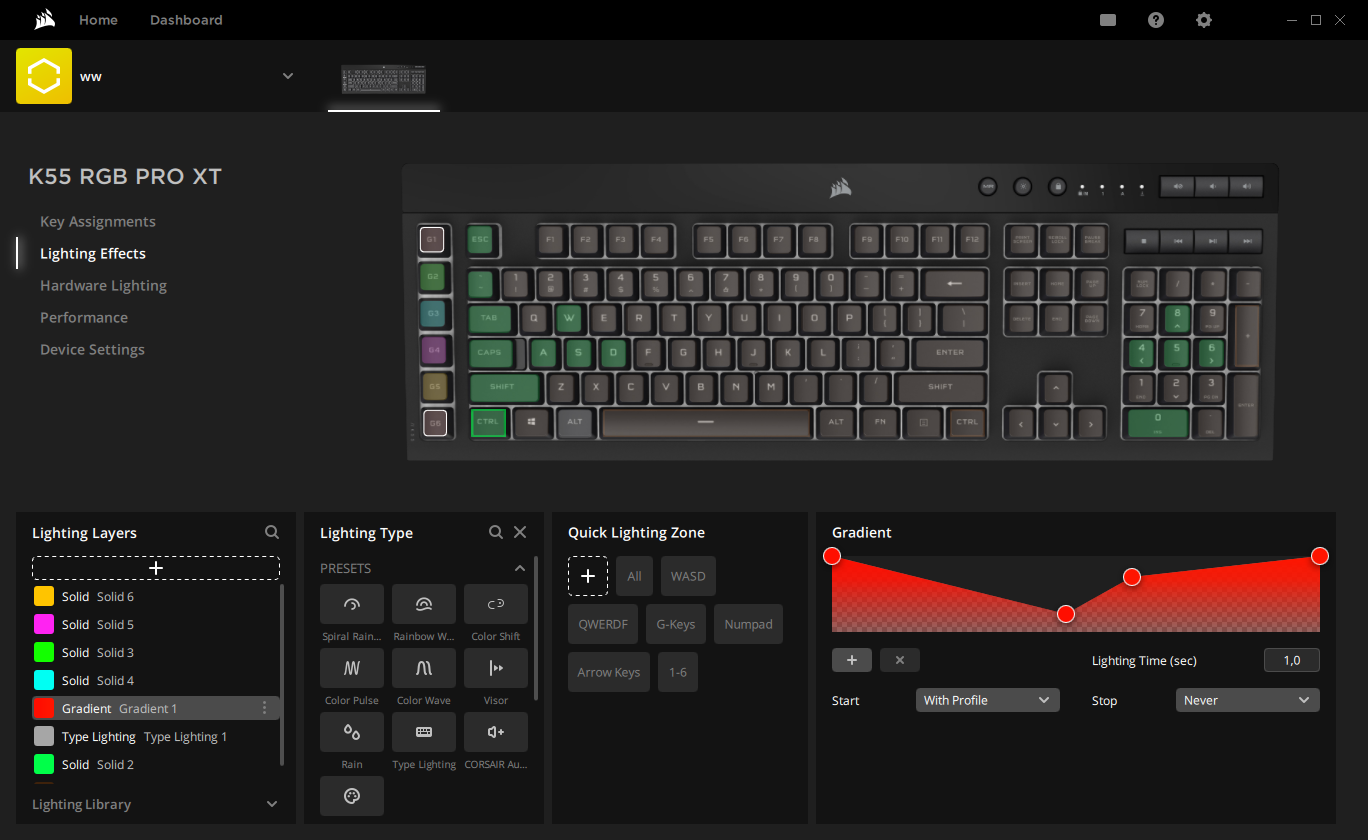Image resolution: width=1368 pixels, height=840 pixels.
Task: Select the 1-6 lighting zone
Action: pyautogui.click(x=678, y=672)
